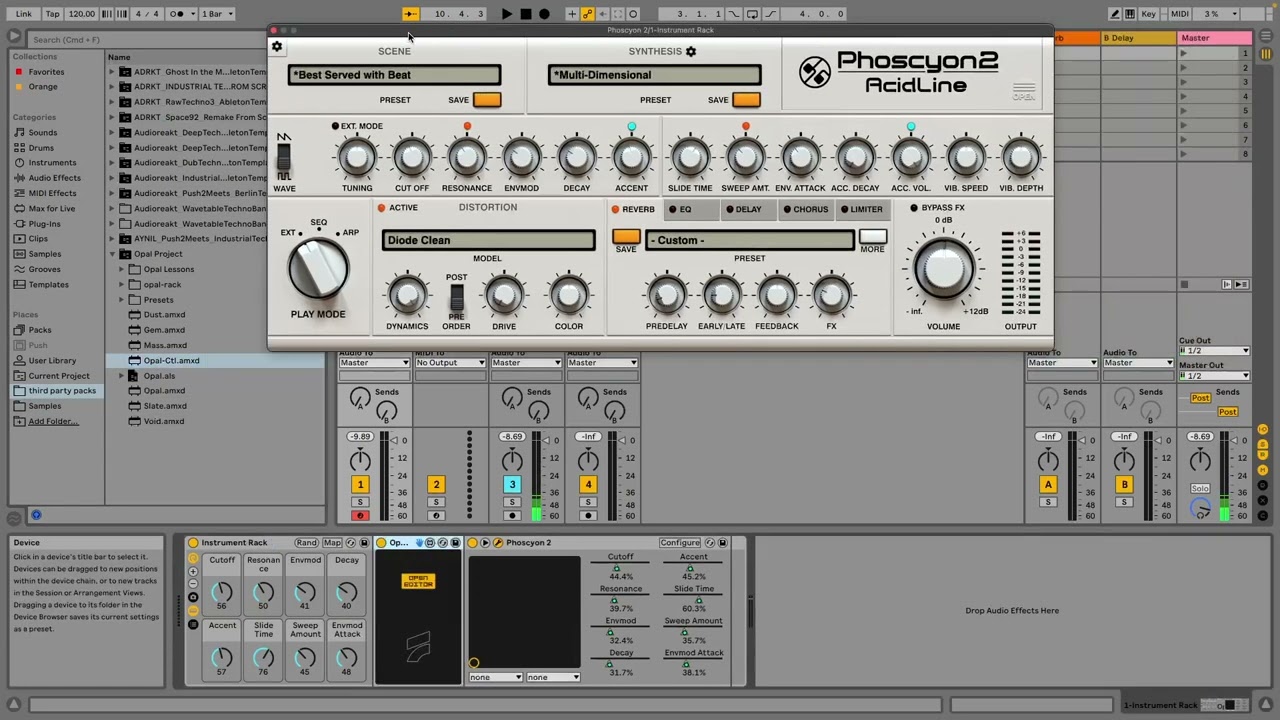The width and height of the screenshot is (1280, 720).
Task: Open the Cue Out 1/2 dropdown
Action: tap(1214, 351)
